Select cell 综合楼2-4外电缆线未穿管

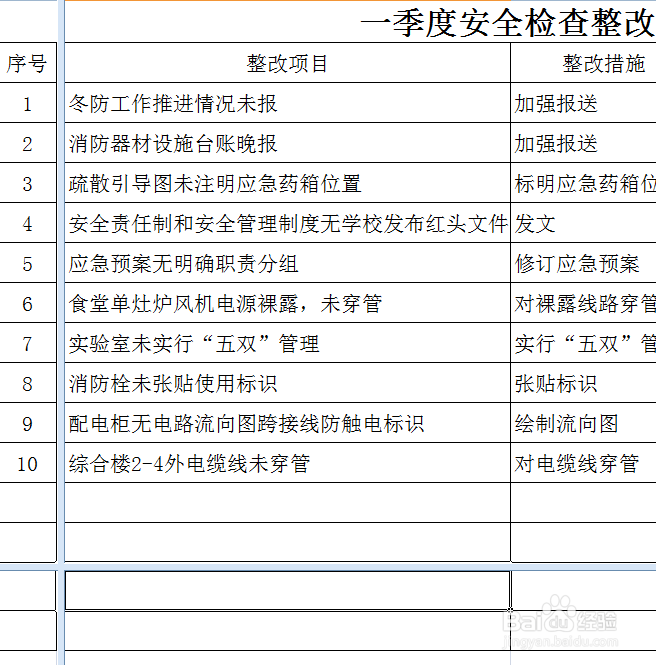(x=288, y=463)
